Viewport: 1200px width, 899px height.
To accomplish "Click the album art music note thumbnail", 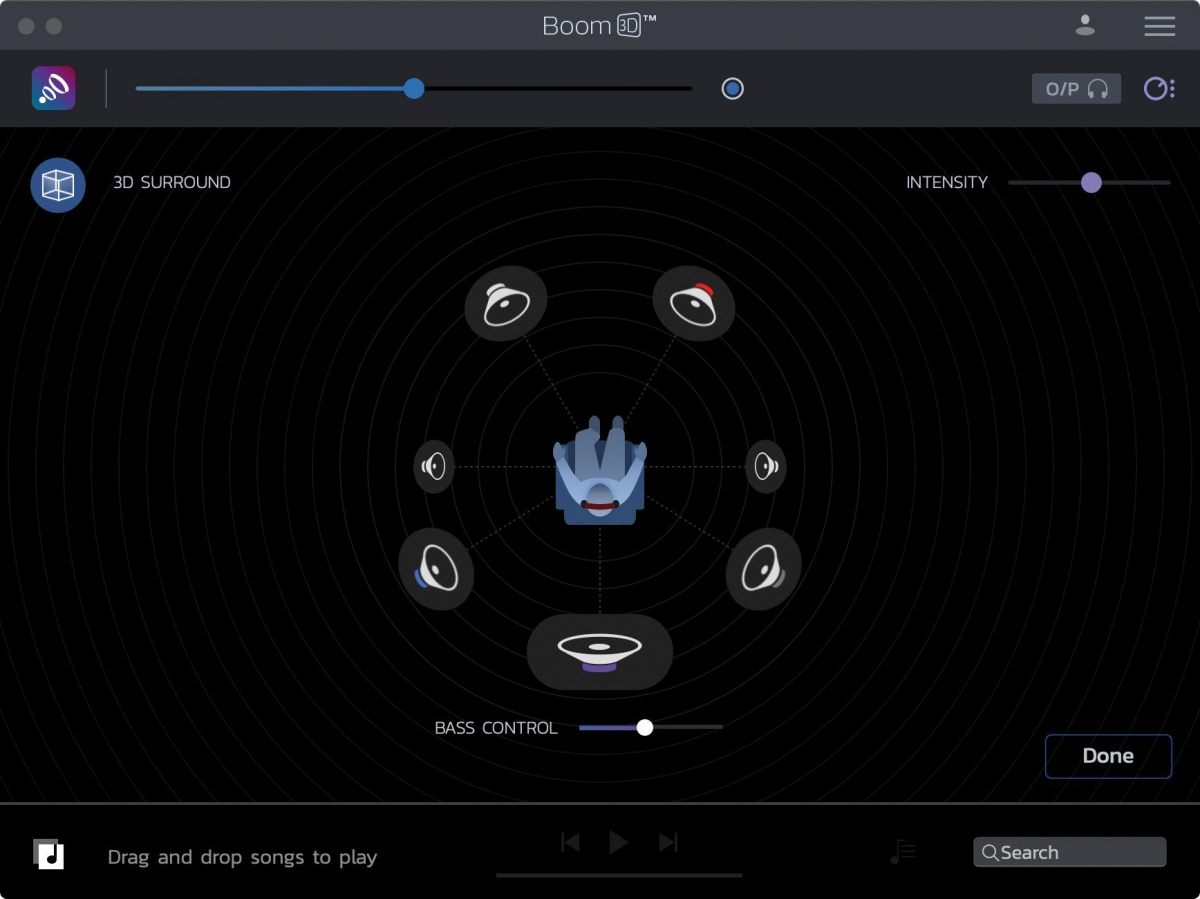I will (x=48, y=854).
